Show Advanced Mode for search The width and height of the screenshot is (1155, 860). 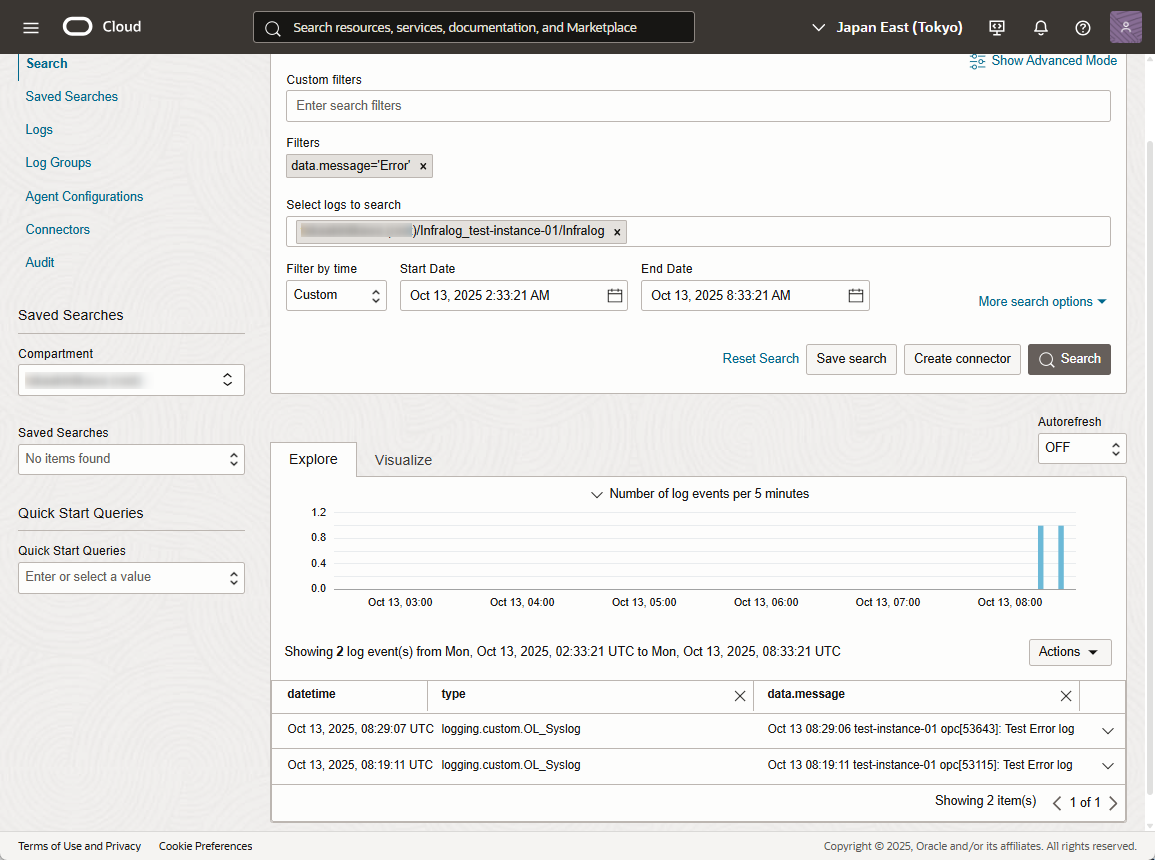(x=1043, y=61)
